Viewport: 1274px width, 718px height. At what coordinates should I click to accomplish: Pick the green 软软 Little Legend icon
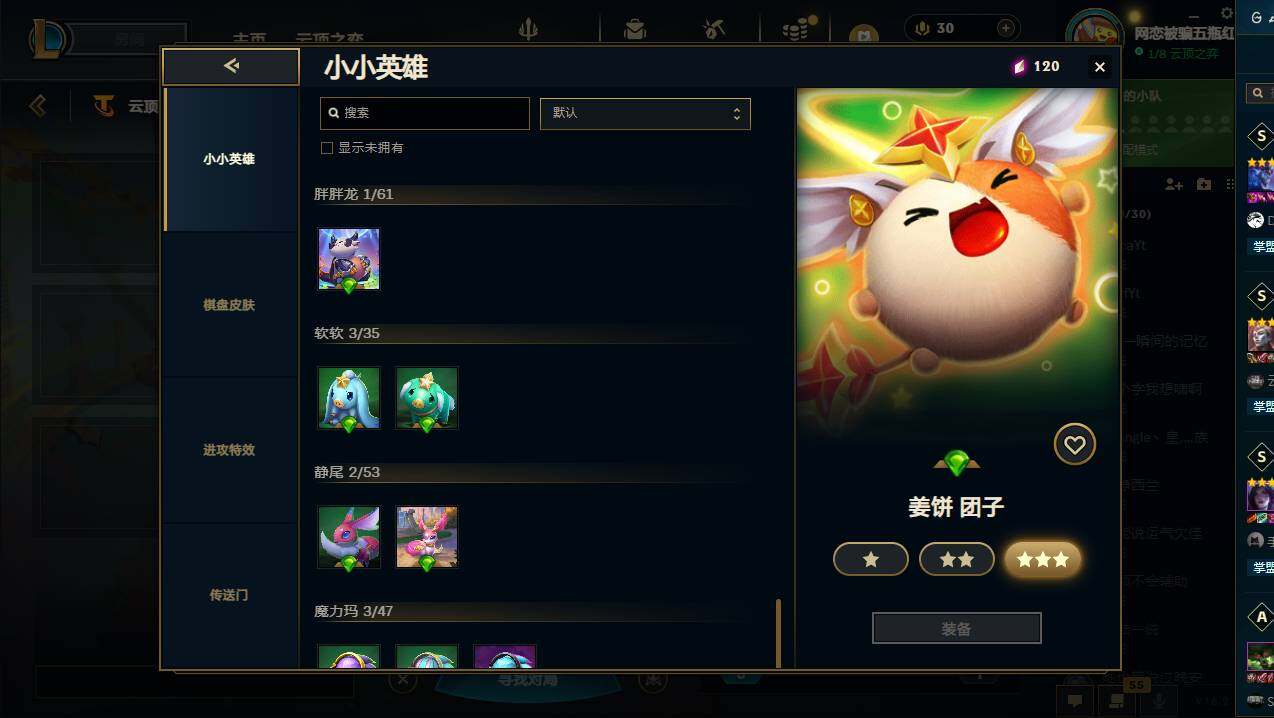pos(427,398)
